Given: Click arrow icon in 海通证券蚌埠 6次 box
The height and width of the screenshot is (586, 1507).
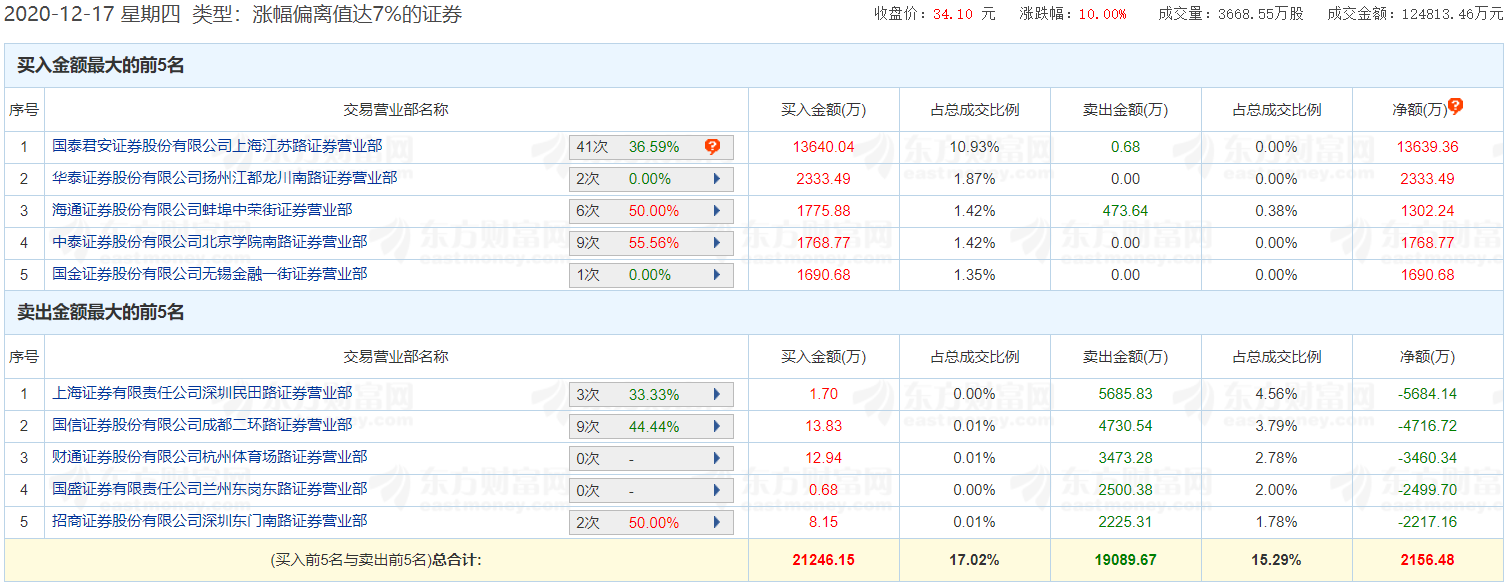Looking at the screenshot, I should tap(716, 211).
